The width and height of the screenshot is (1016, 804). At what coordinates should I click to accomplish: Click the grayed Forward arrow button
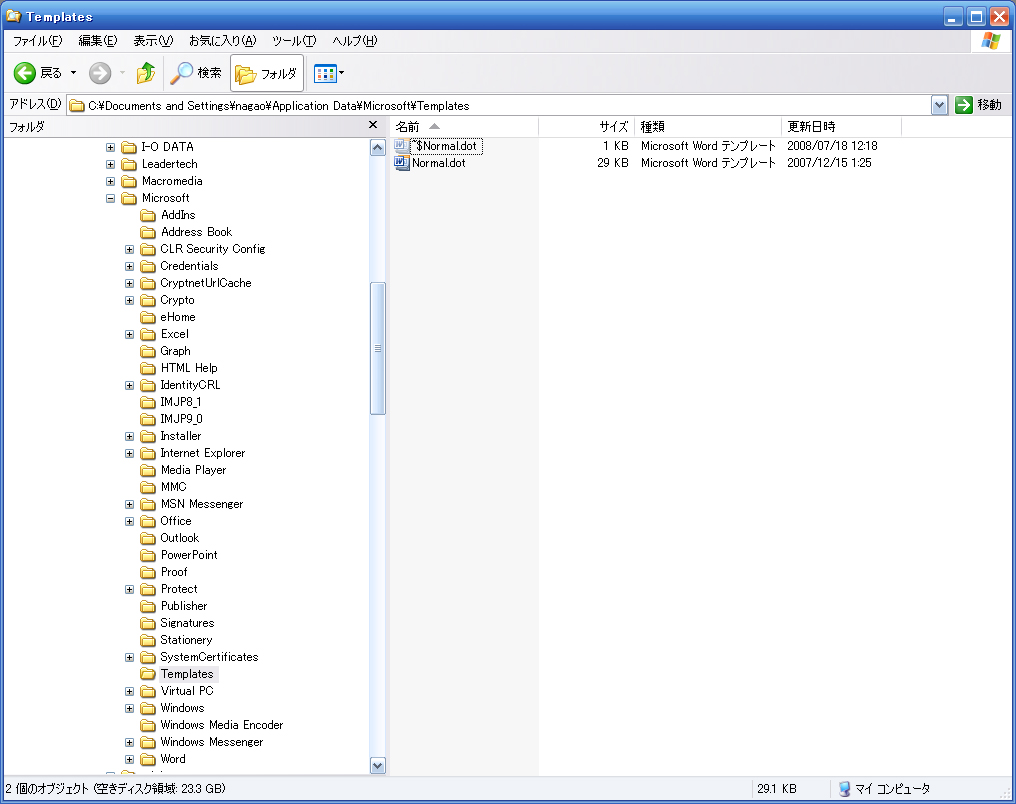coord(100,73)
